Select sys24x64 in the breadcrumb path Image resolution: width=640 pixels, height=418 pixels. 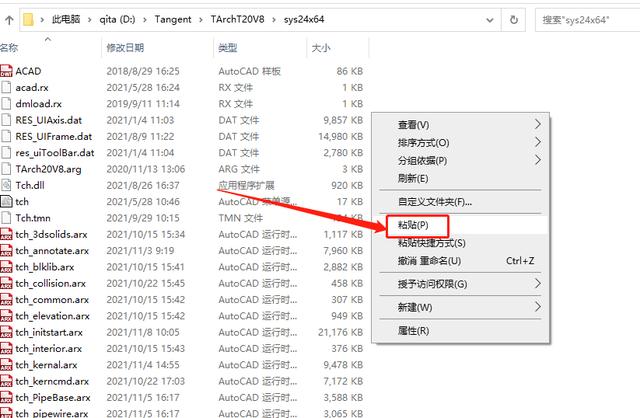pos(304,19)
